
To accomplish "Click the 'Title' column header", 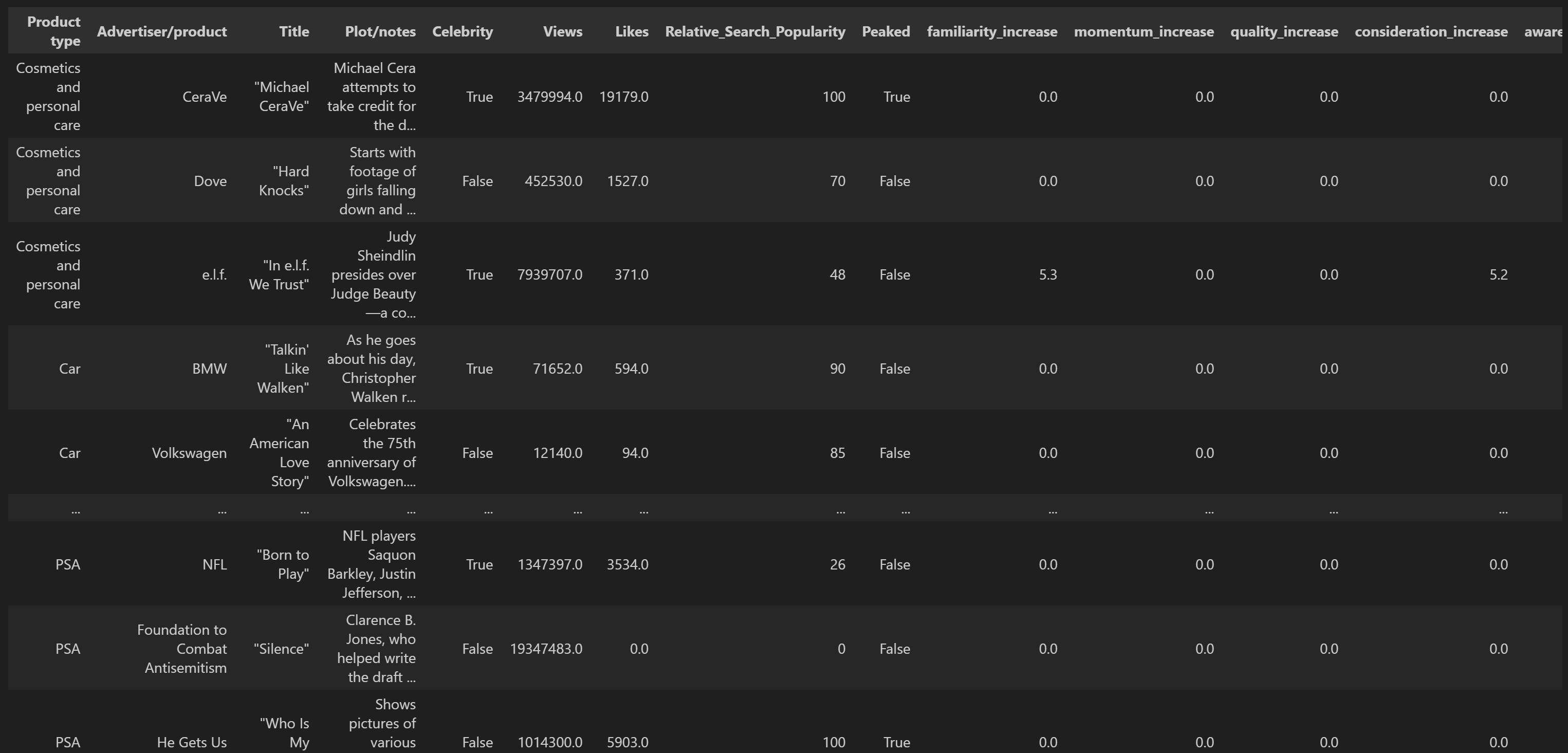I will [x=294, y=32].
